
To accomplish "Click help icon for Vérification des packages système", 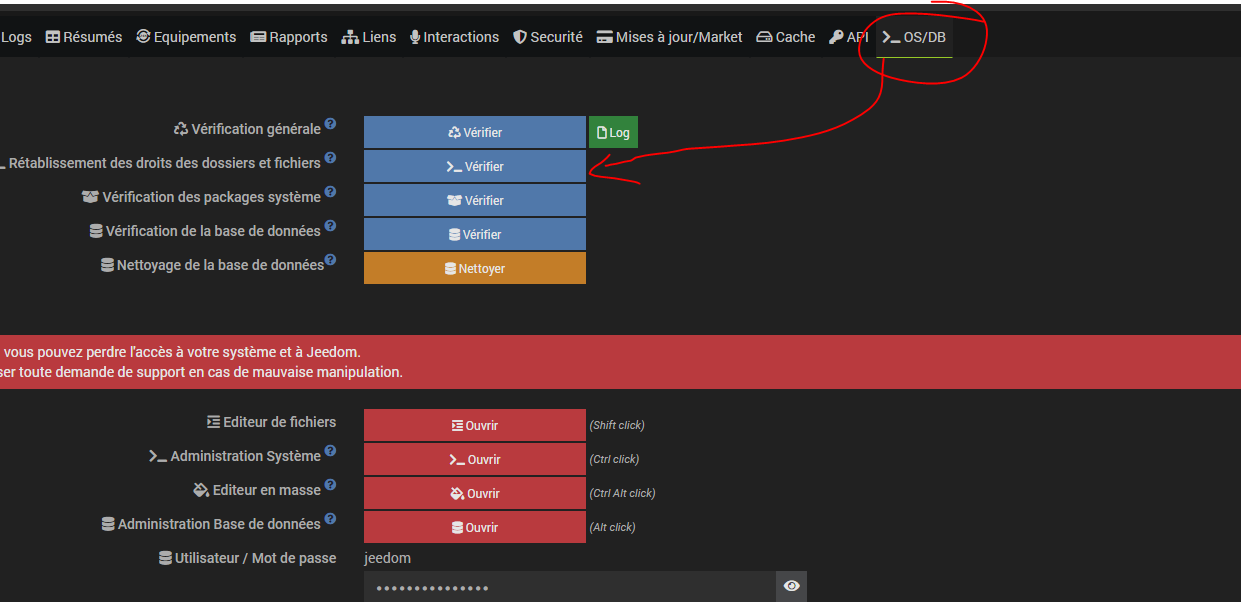I will tap(330, 192).
